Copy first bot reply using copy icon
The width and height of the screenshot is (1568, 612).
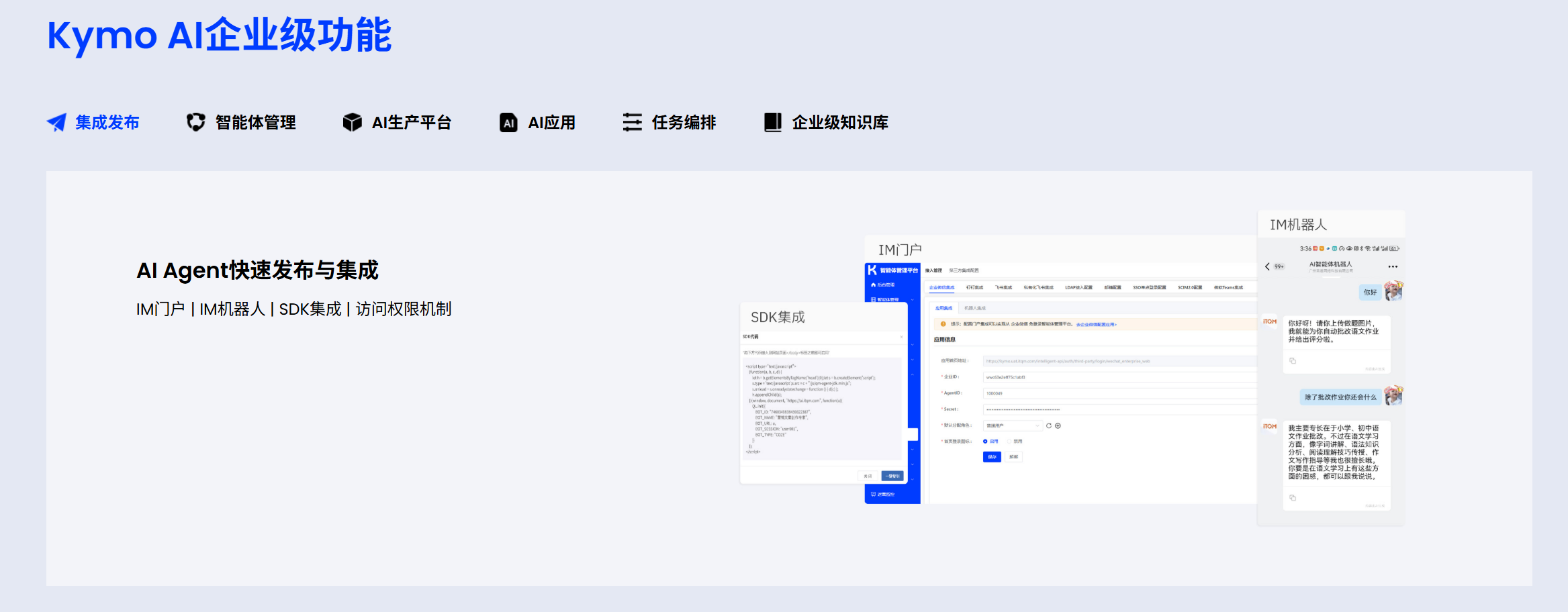1293,361
